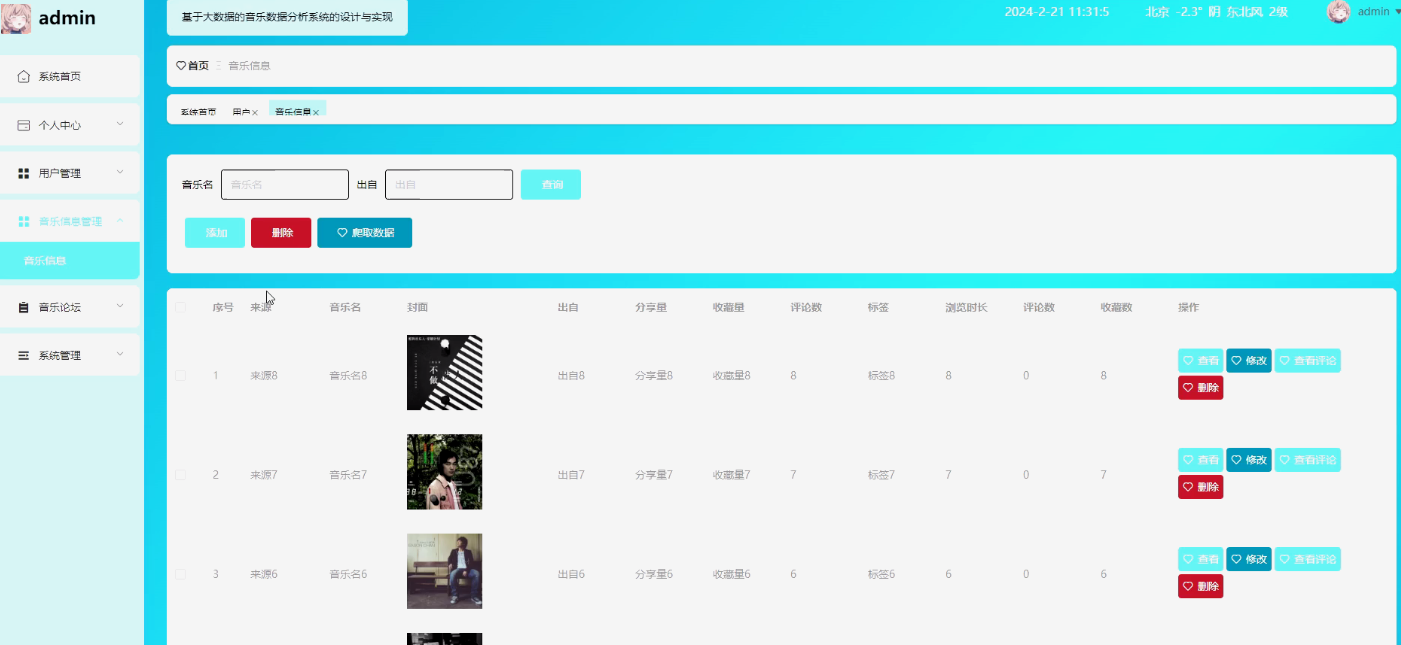Click the 浏览时长 column header
The image size is (1401, 645).
pyautogui.click(x=967, y=307)
